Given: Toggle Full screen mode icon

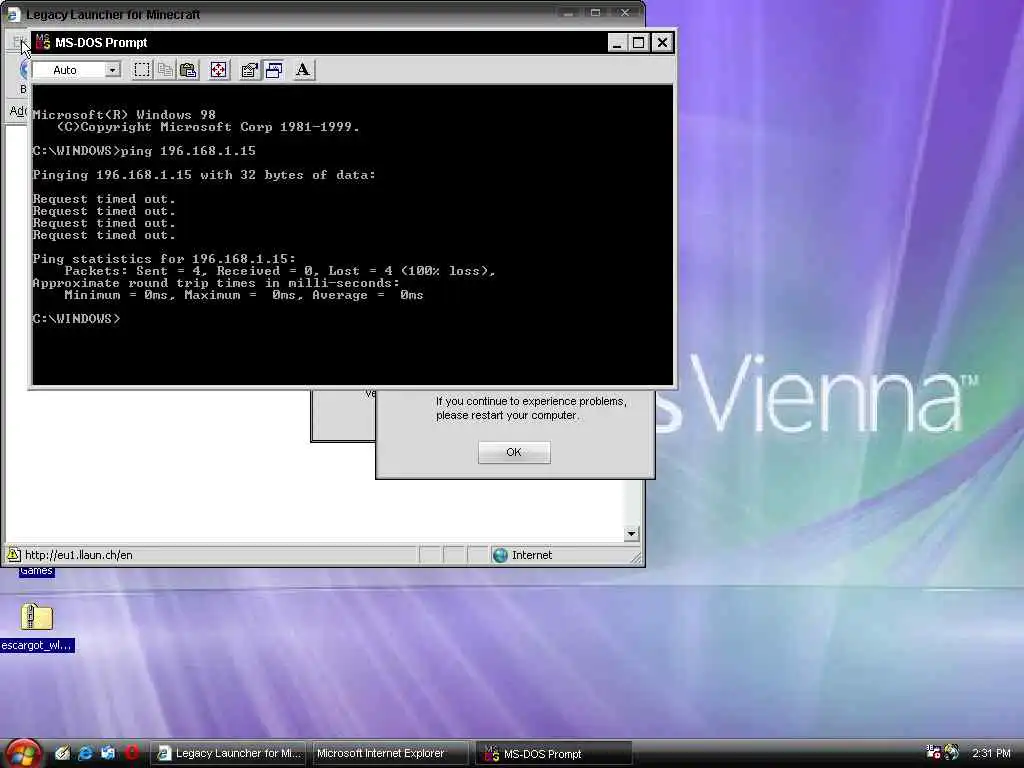Looking at the screenshot, I should point(219,70).
